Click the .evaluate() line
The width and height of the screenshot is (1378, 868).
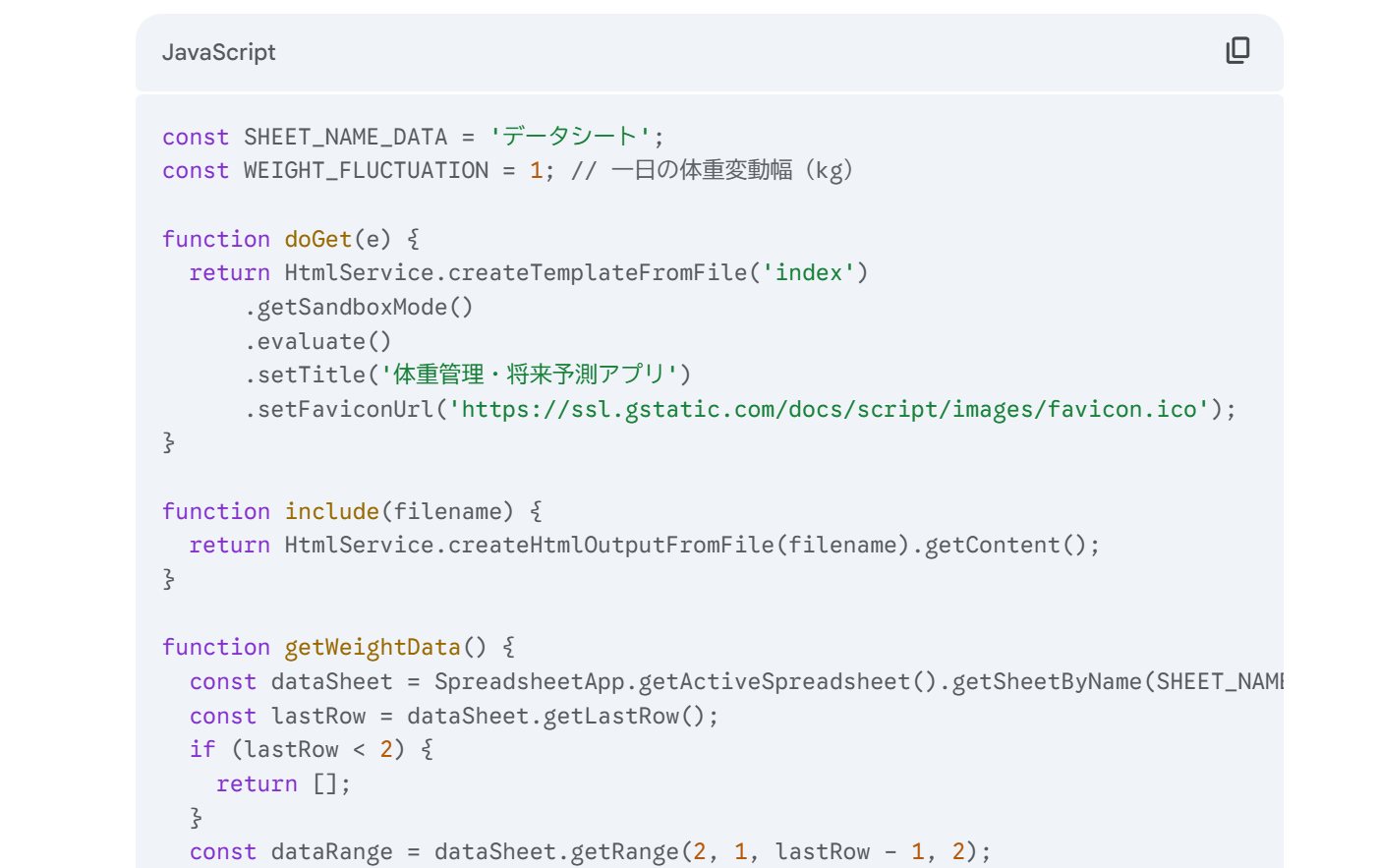318,342
